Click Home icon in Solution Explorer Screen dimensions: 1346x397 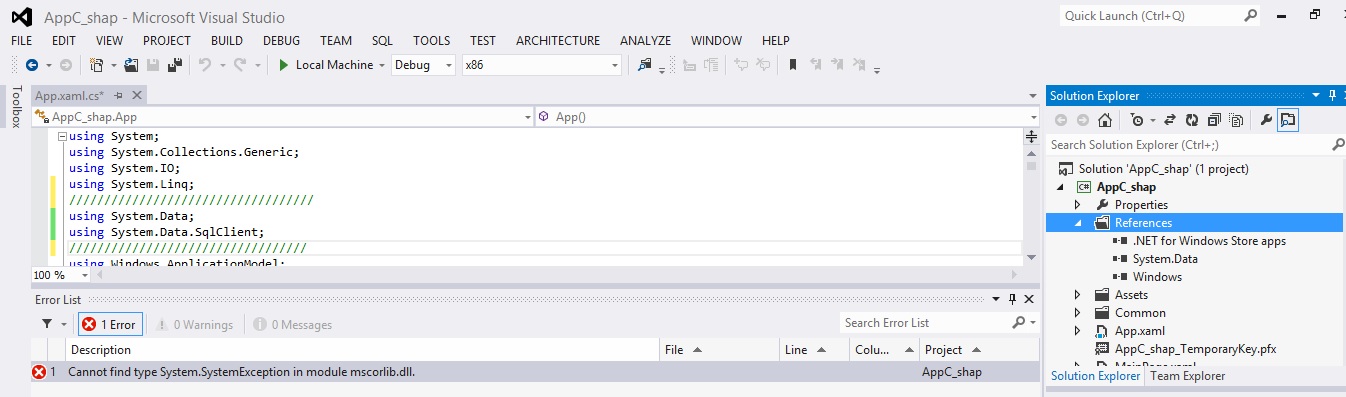click(x=1105, y=120)
